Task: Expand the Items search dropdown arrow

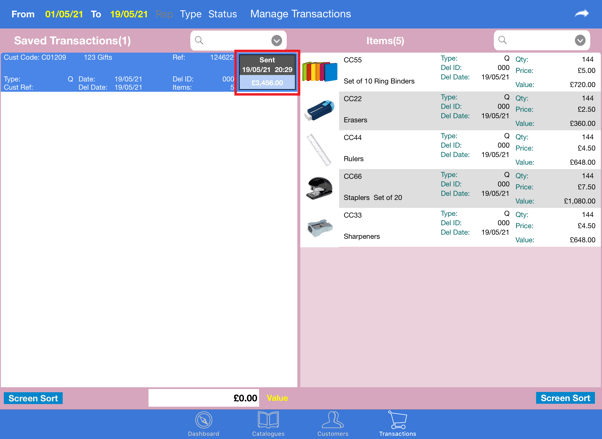Action: tap(580, 41)
